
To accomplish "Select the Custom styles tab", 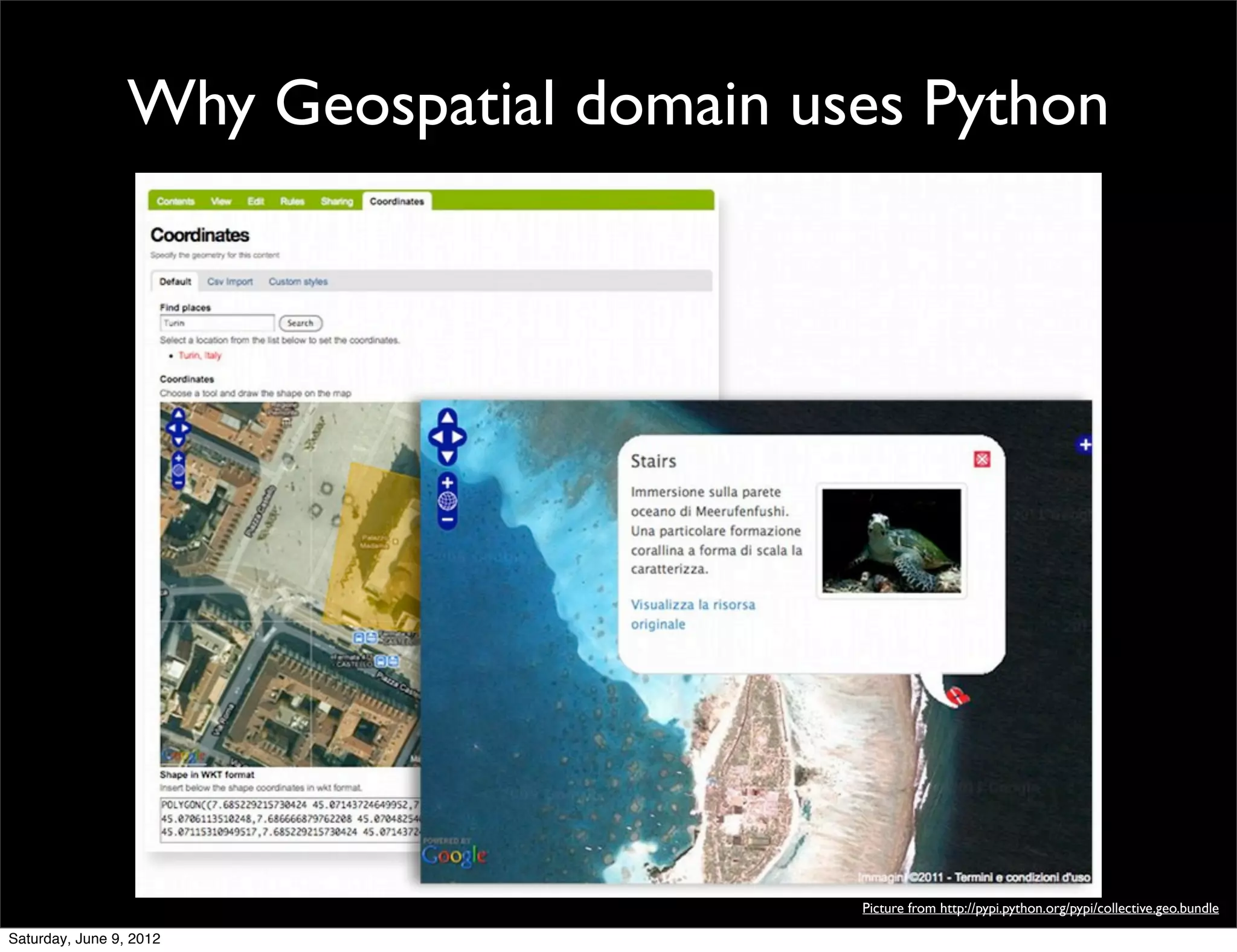I will point(298,281).
